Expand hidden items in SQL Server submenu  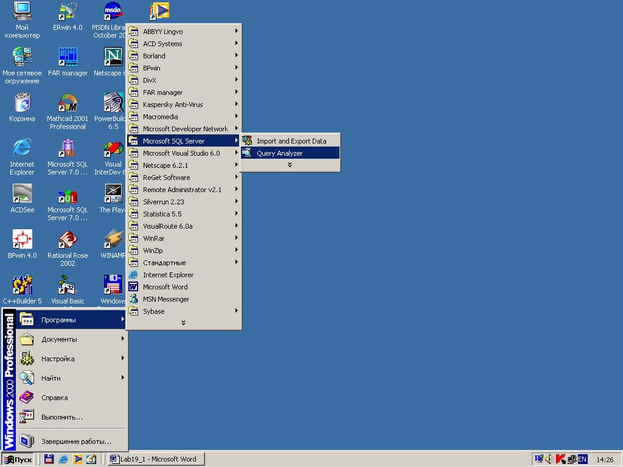click(x=290, y=165)
